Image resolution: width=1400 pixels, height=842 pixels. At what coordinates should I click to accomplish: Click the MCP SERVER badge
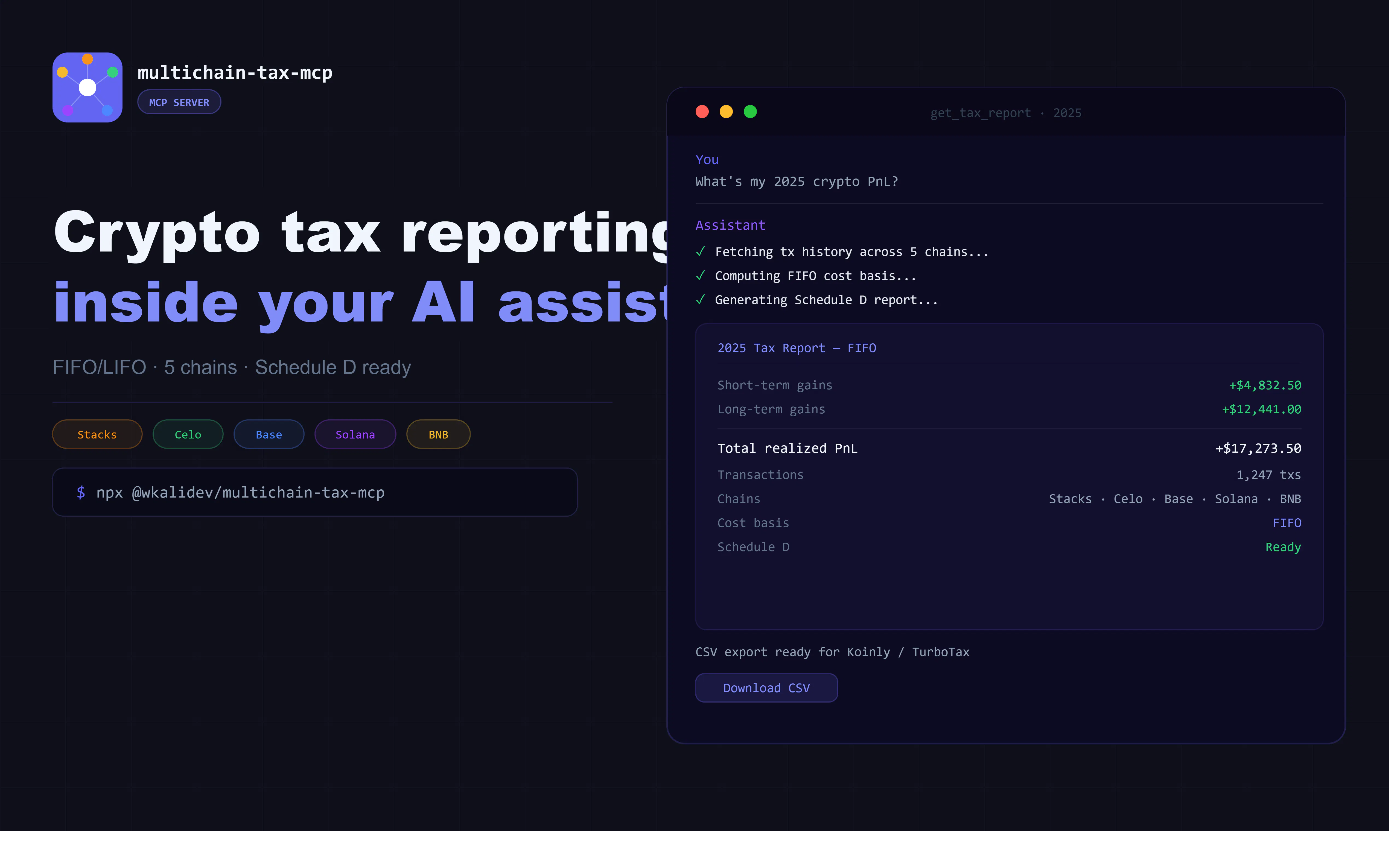point(179,102)
